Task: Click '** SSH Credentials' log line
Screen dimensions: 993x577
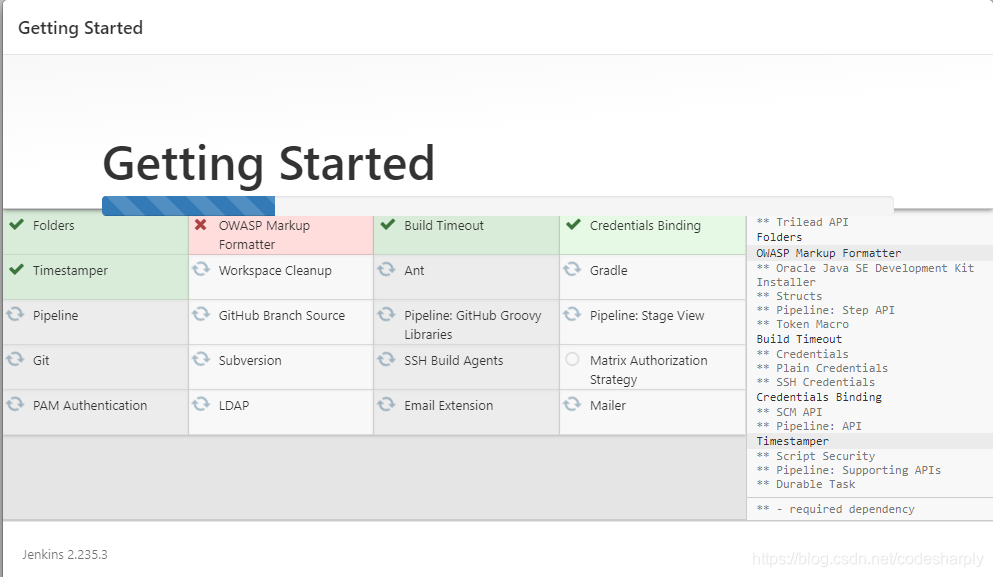Action: 816,382
